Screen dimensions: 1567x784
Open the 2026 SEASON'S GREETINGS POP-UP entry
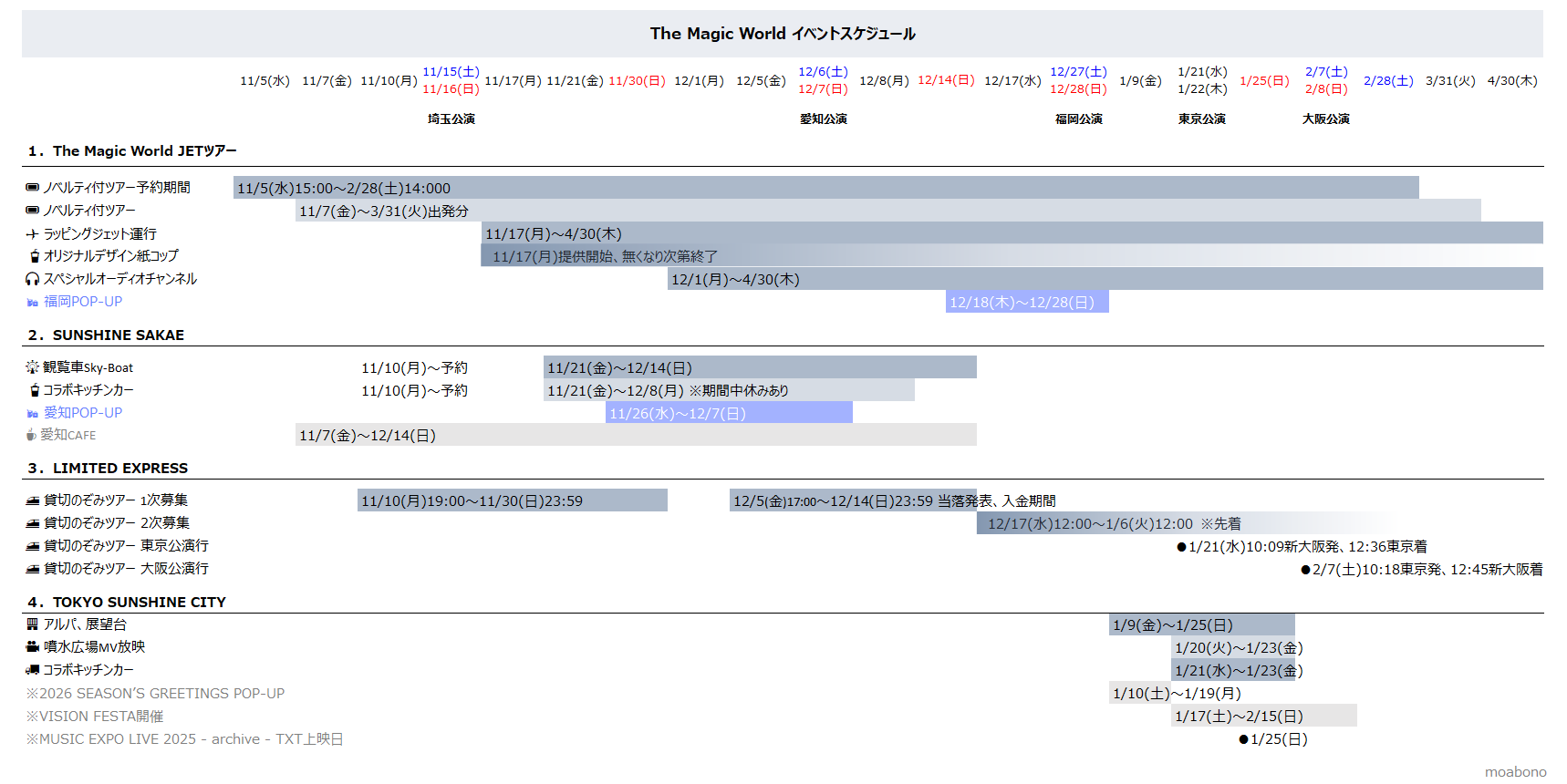[155, 694]
